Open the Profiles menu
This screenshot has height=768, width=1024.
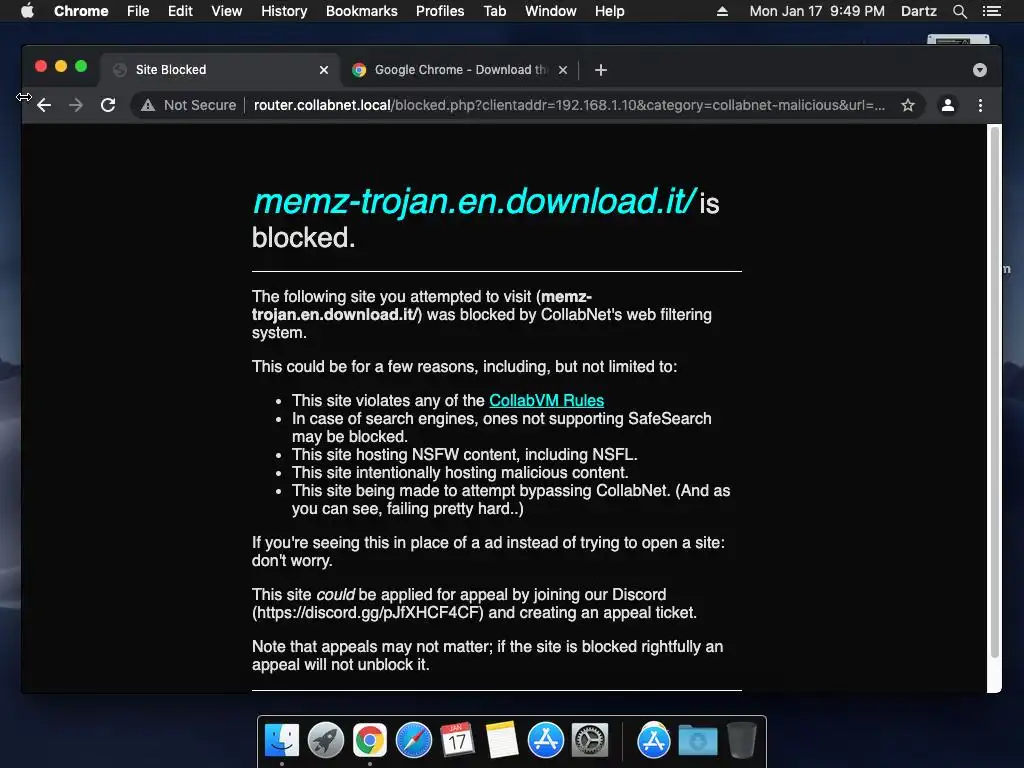tap(440, 11)
